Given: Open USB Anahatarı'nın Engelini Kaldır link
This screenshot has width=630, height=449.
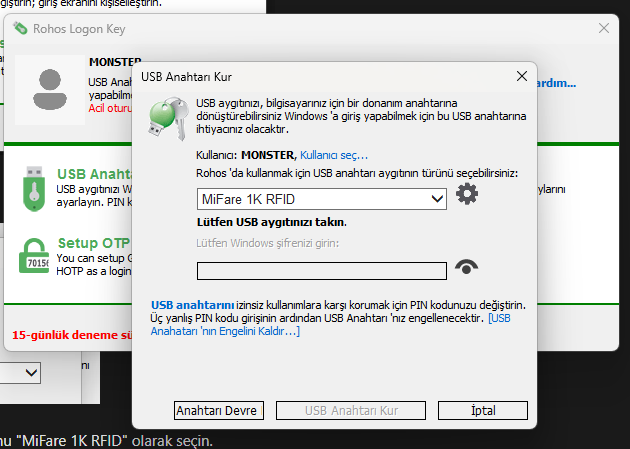Looking at the screenshot, I should pos(330,325).
